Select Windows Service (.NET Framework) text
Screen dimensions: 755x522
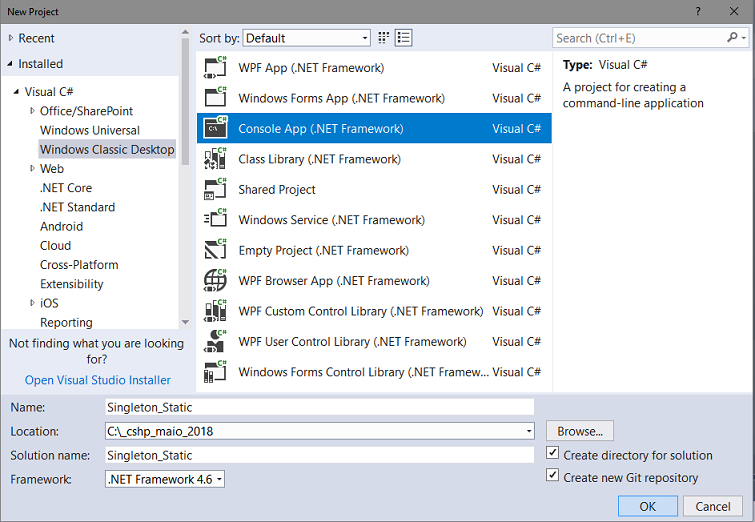point(331,220)
